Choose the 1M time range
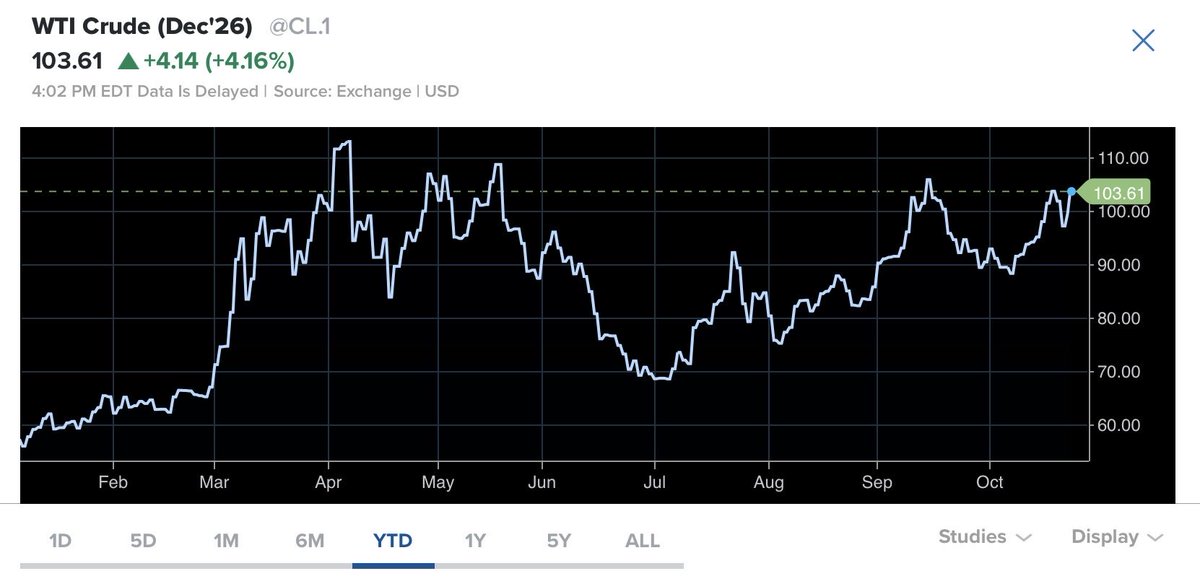This screenshot has width=1200, height=584. [x=226, y=541]
